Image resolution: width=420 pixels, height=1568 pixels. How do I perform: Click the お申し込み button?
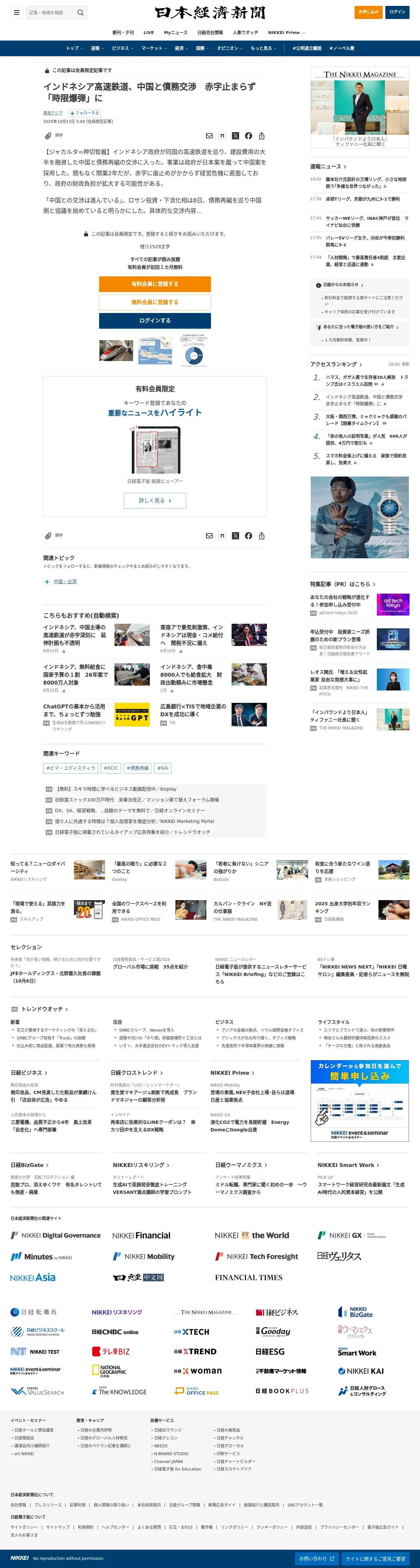[368, 11]
